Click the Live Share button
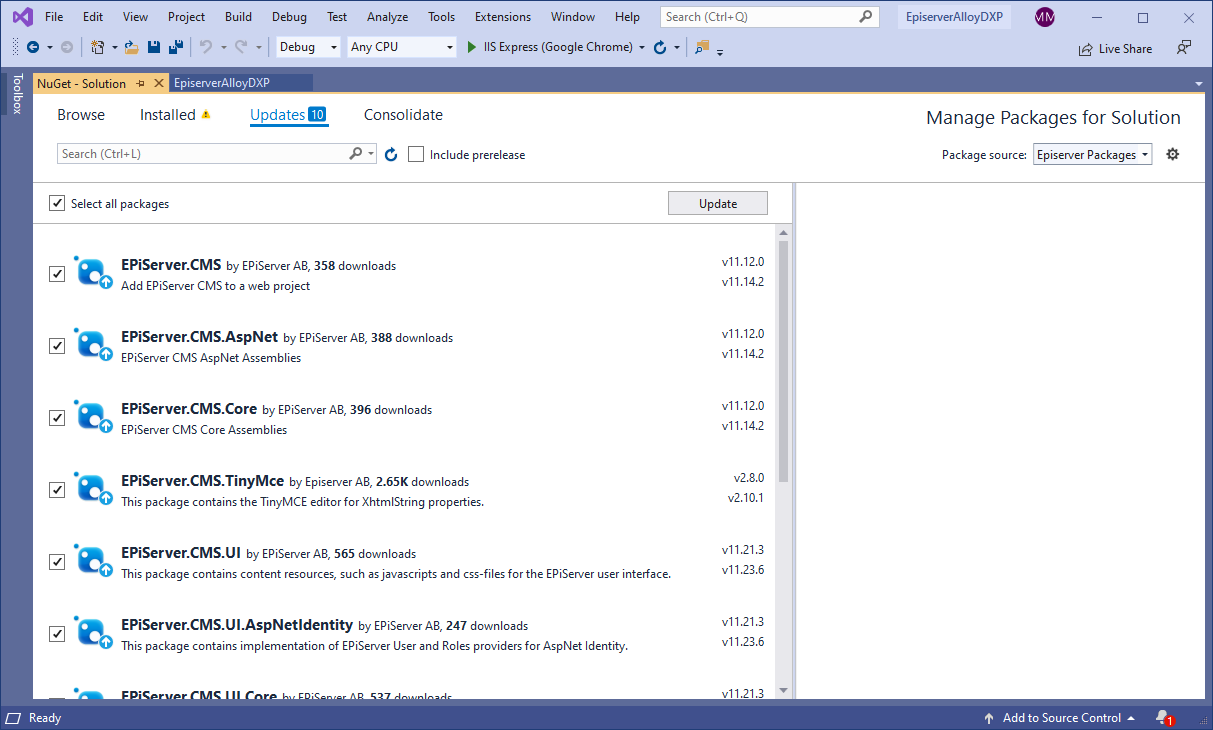 tap(1115, 48)
